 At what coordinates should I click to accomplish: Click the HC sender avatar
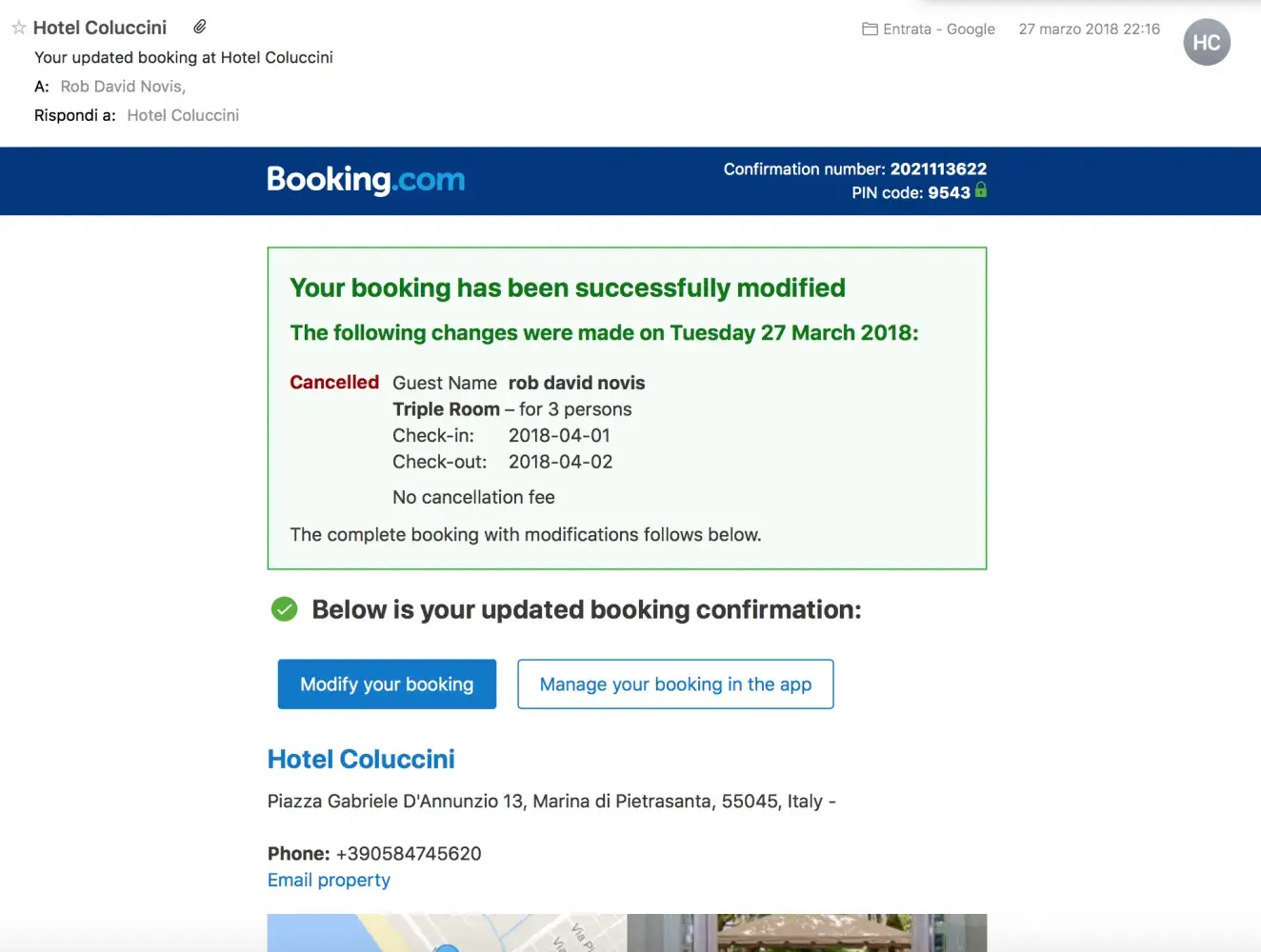(1207, 43)
